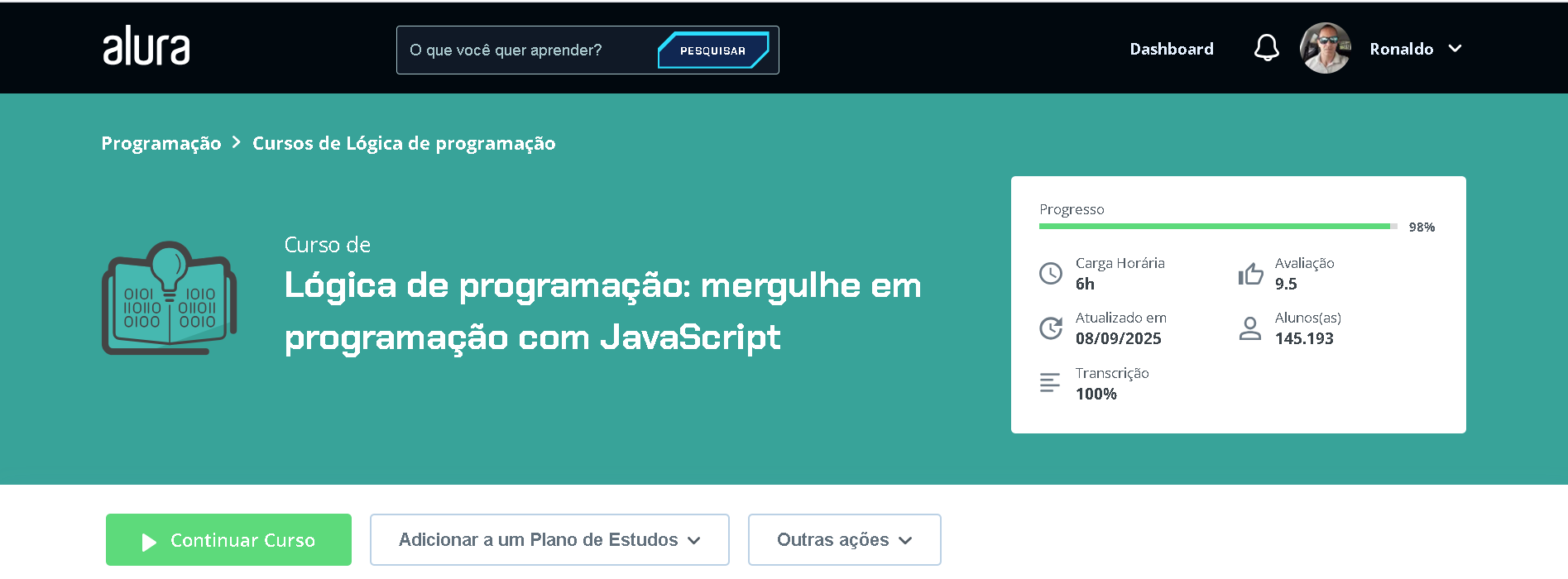Click the 98% progress value

point(1422,227)
